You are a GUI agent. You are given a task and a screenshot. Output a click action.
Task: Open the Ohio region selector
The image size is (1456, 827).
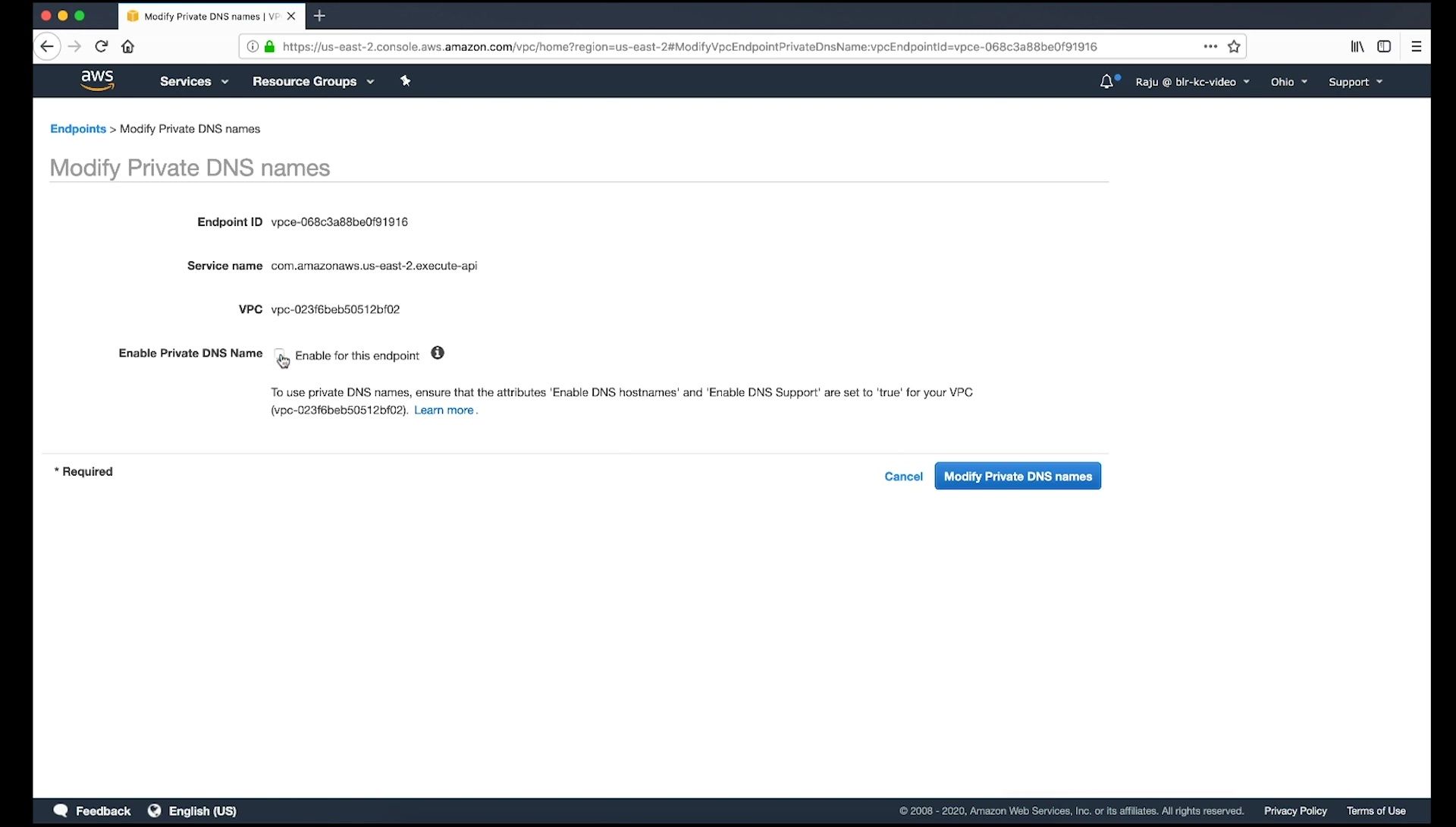(x=1288, y=82)
